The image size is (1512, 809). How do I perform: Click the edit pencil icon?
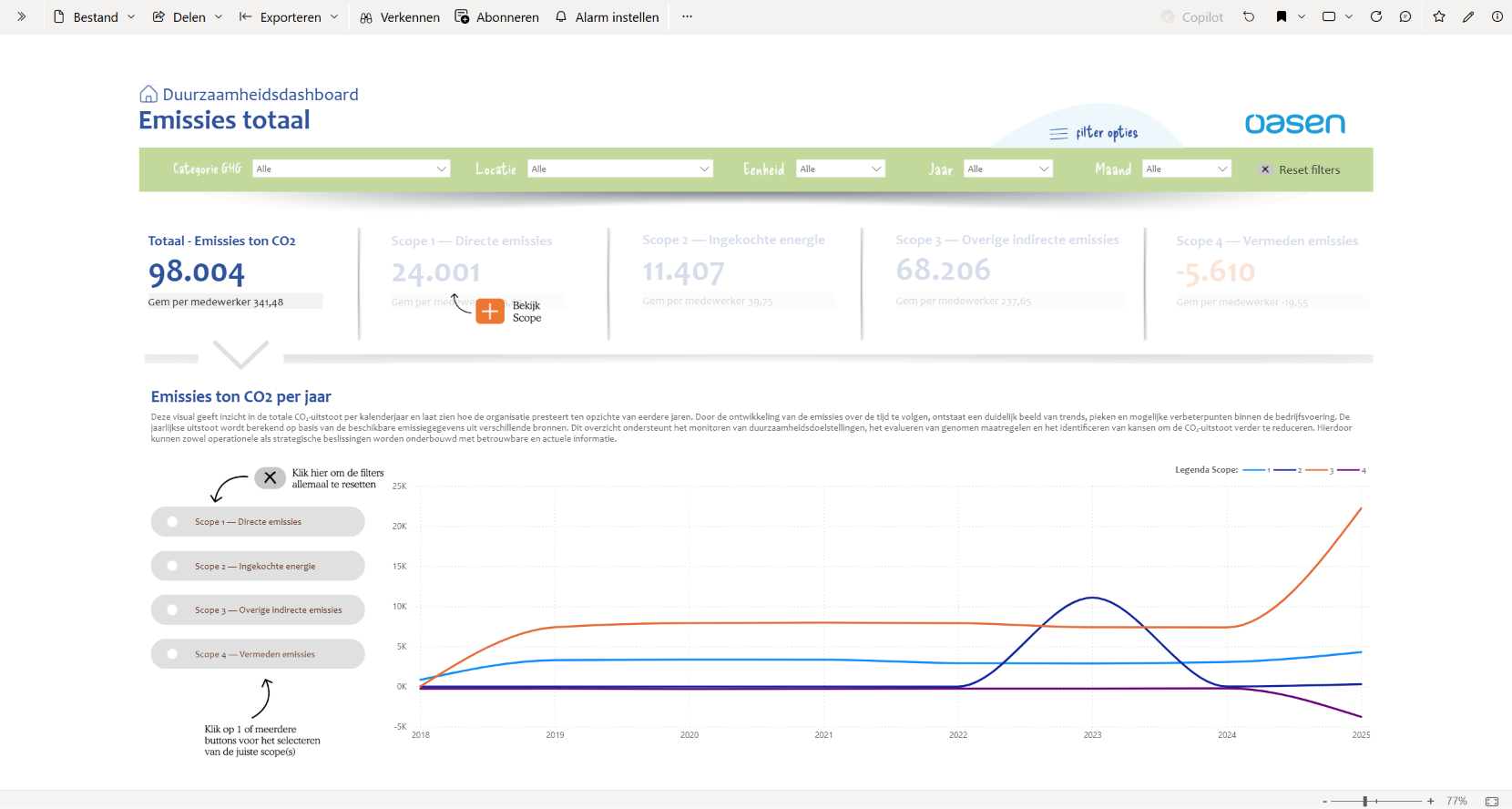(1468, 16)
